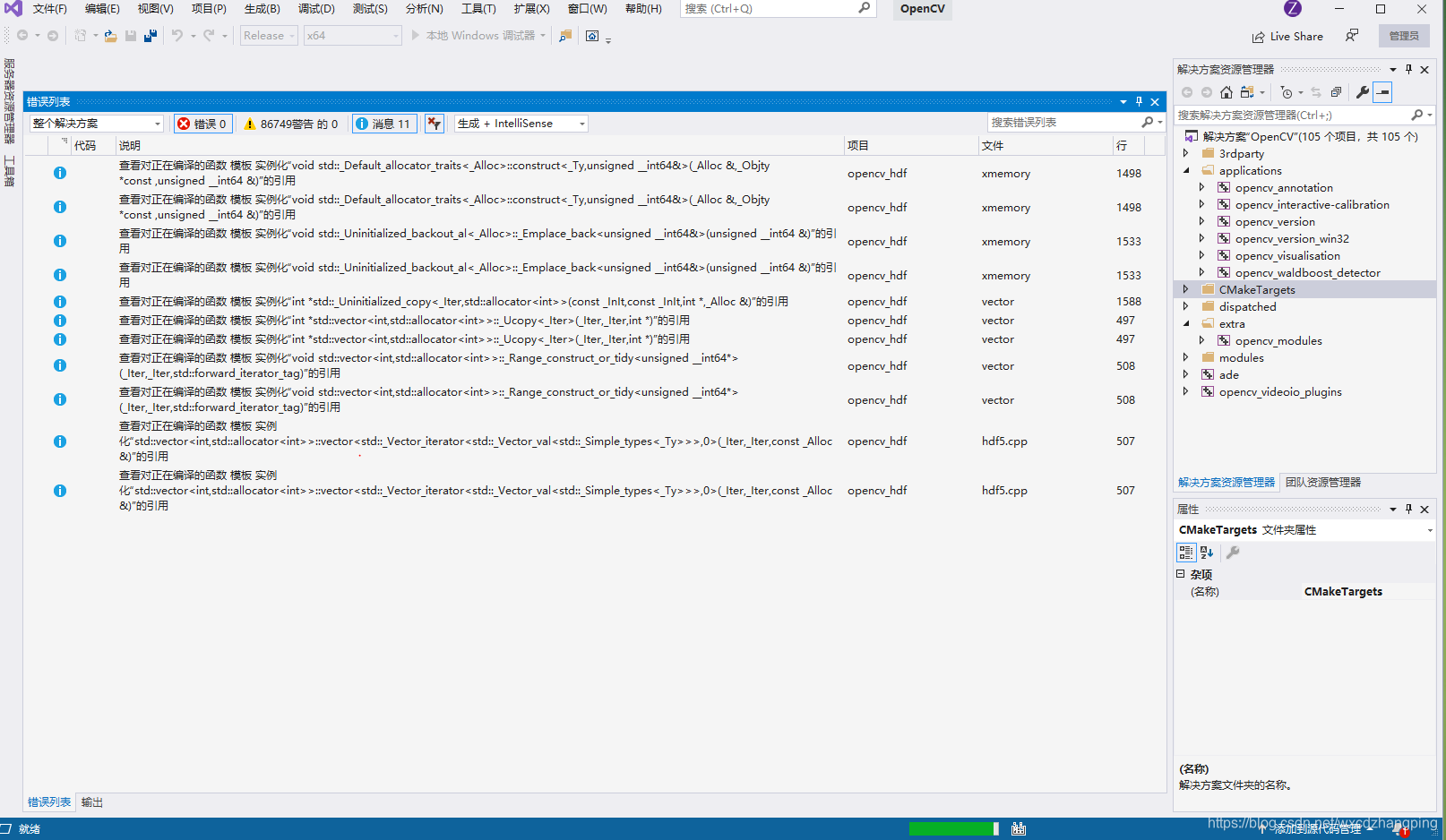The width and height of the screenshot is (1446, 840).
Task: Open the 文件(F) menu
Action: point(50,8)
